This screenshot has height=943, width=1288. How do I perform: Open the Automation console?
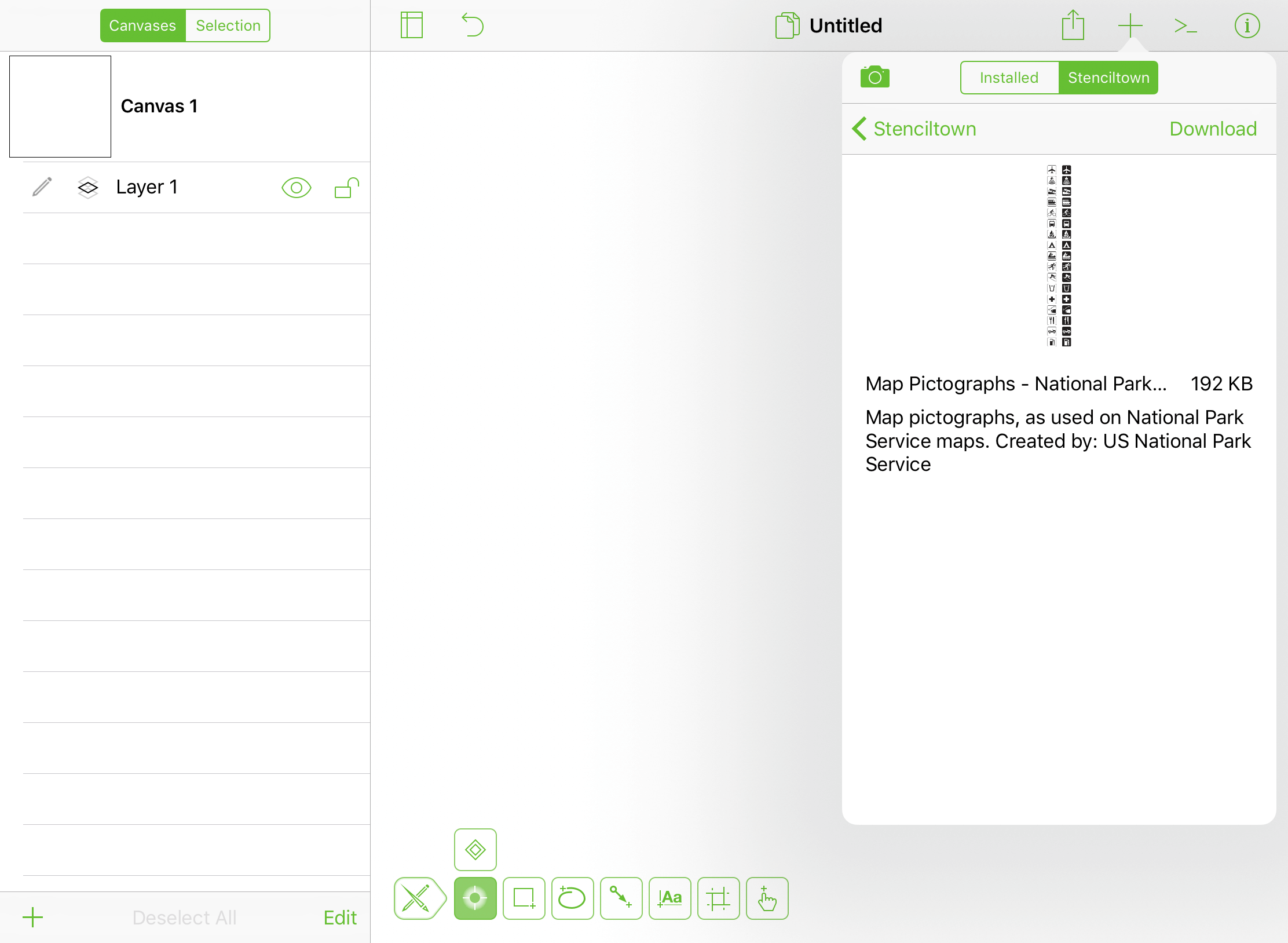[1185, 25]
